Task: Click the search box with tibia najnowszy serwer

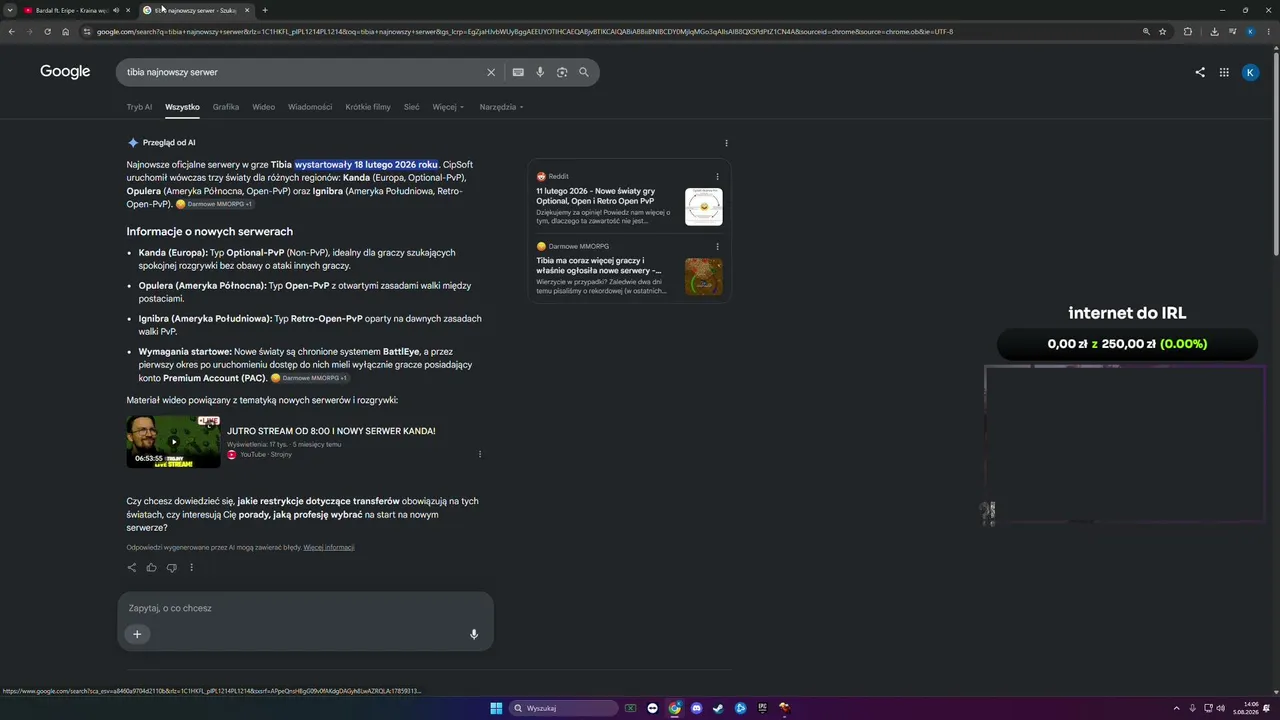Action: click(300, 72)
